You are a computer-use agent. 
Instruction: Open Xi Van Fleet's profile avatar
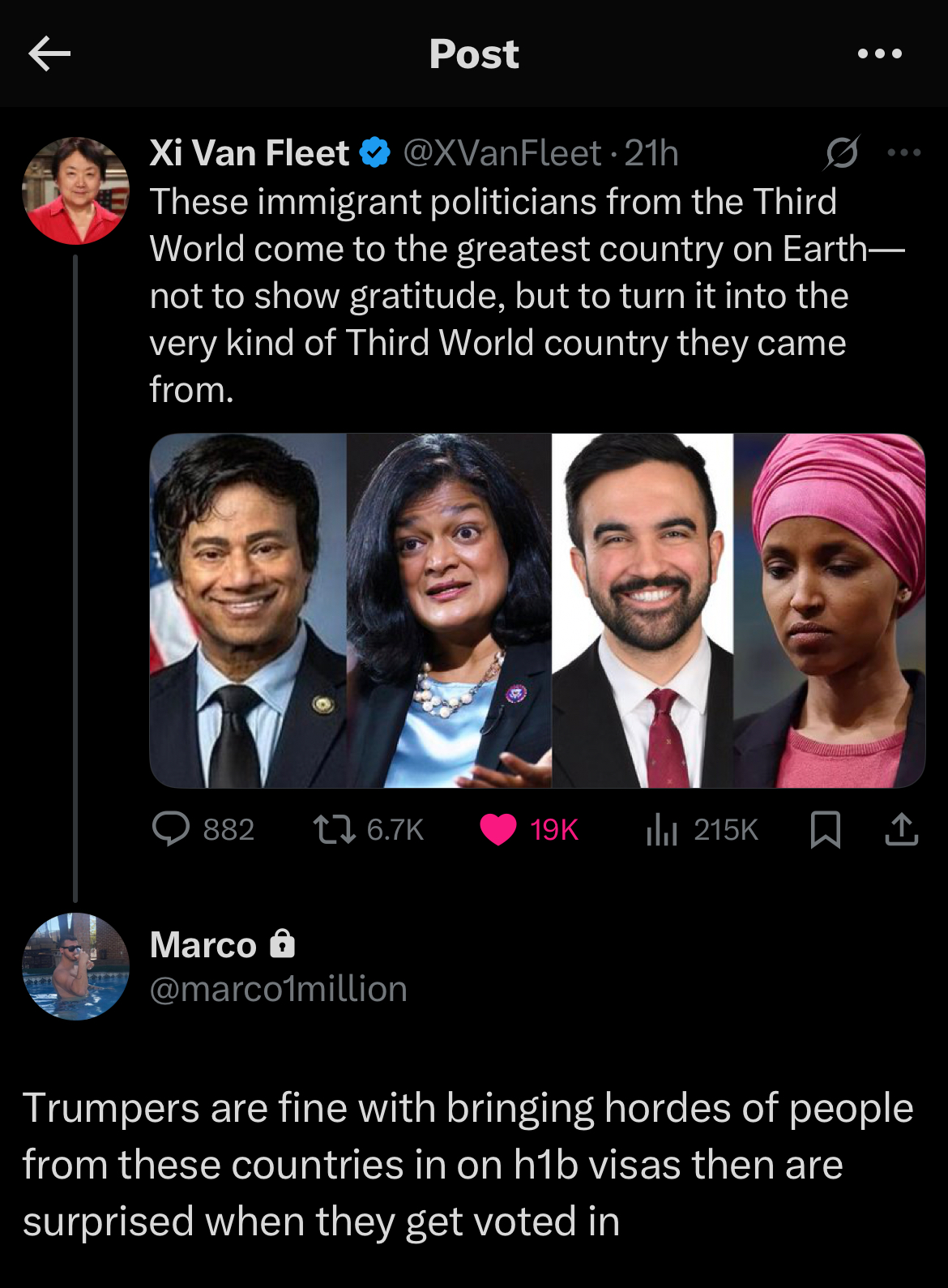[x=75, y=190]
